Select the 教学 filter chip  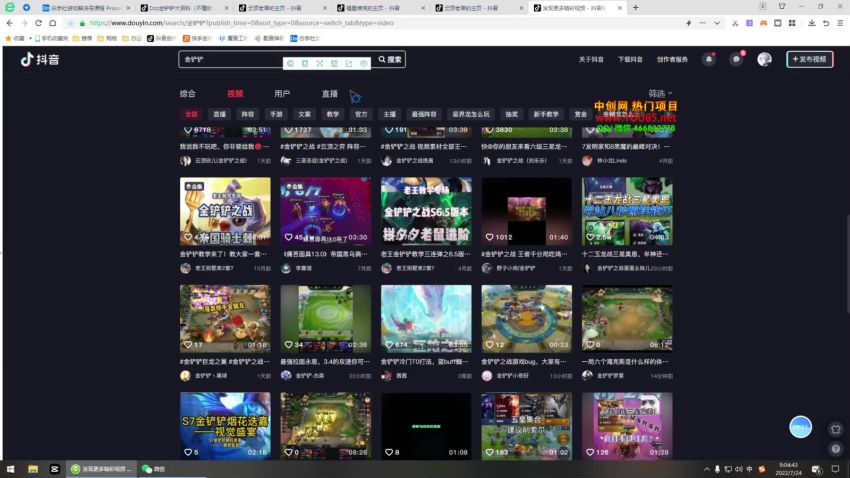pyautogui.click(x=333, y=114)
